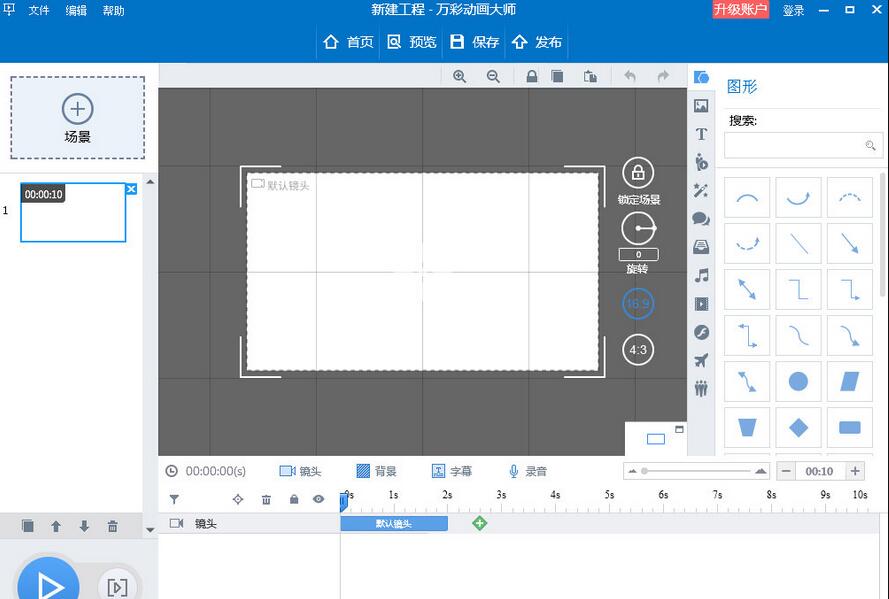Open the 帮助 menu

(113, 11)
